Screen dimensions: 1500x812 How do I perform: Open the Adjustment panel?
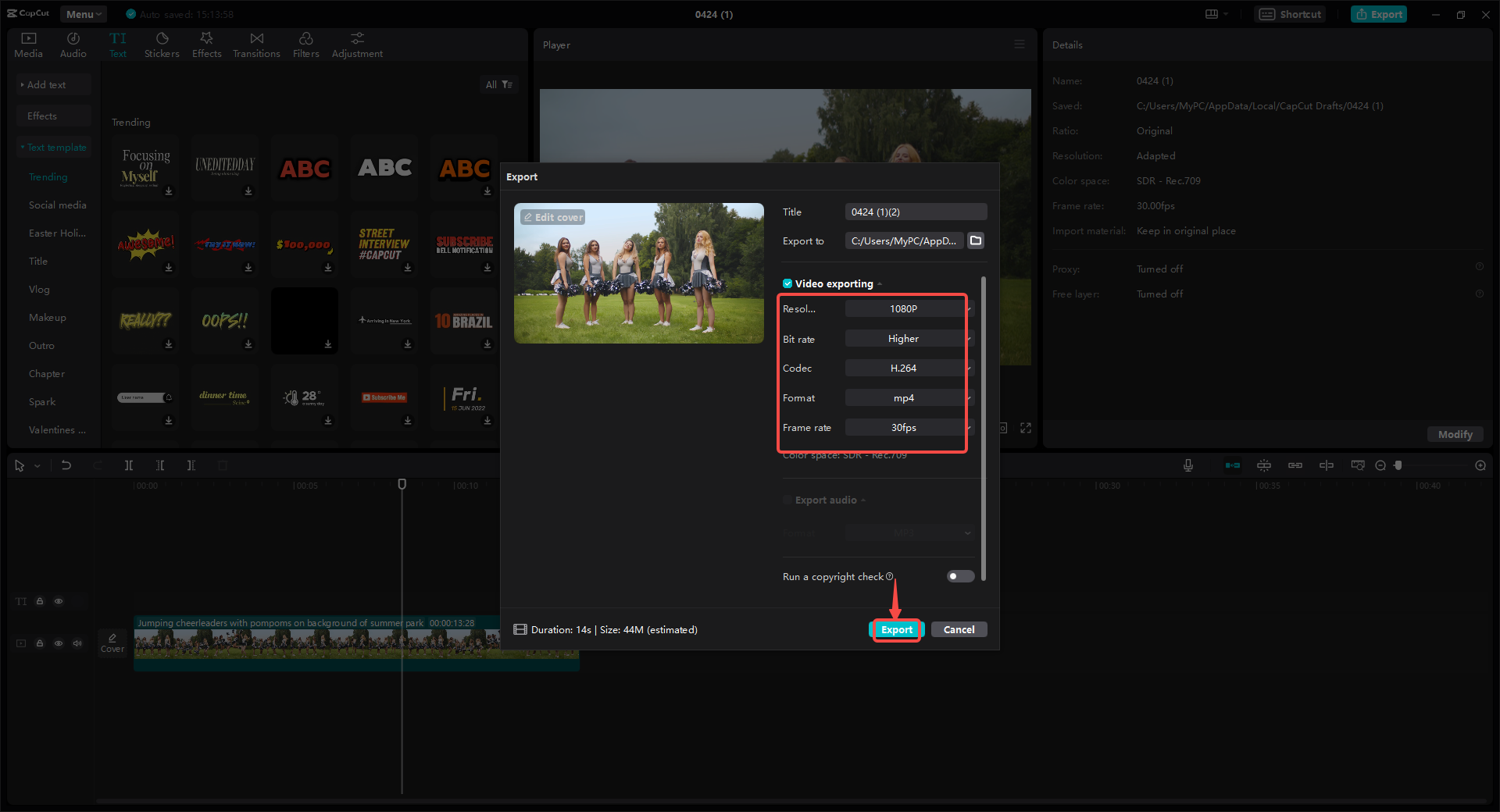[x=357, y=44]
